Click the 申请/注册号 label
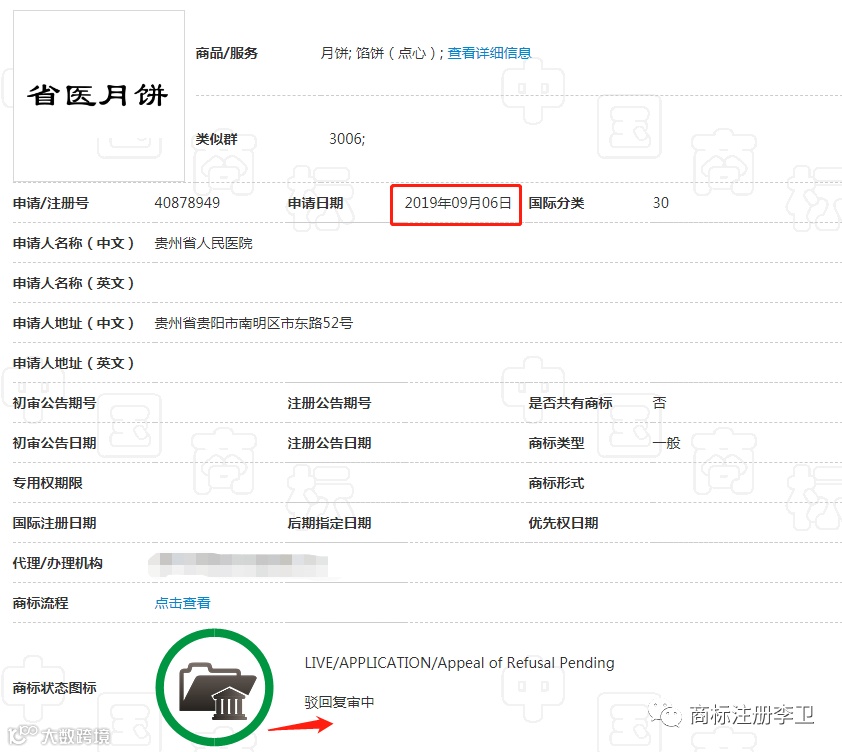Screen dimensions: 842x752 point(51,203)
